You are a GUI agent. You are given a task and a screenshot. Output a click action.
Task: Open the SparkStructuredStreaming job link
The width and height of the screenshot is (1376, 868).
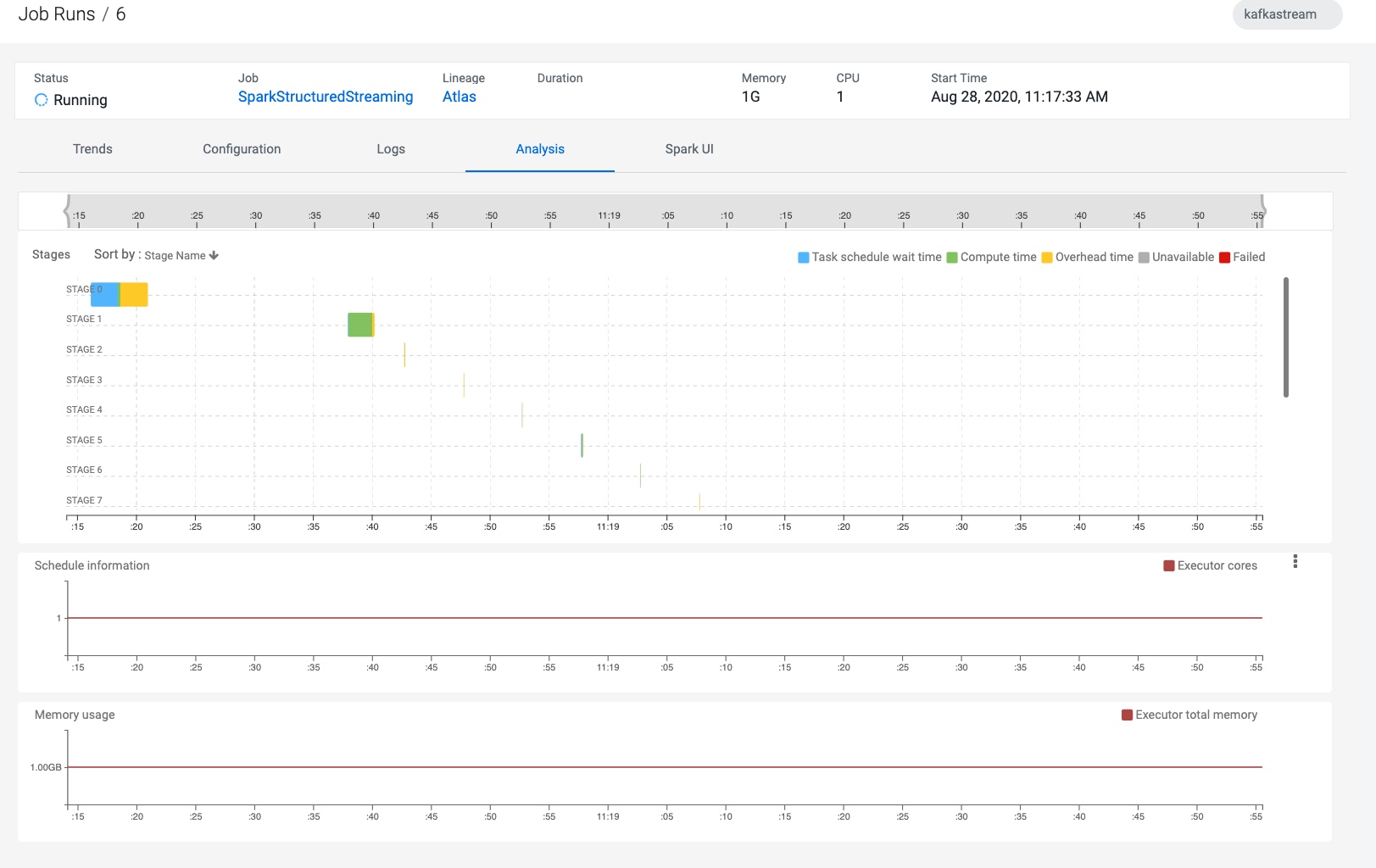pos(326,97)
